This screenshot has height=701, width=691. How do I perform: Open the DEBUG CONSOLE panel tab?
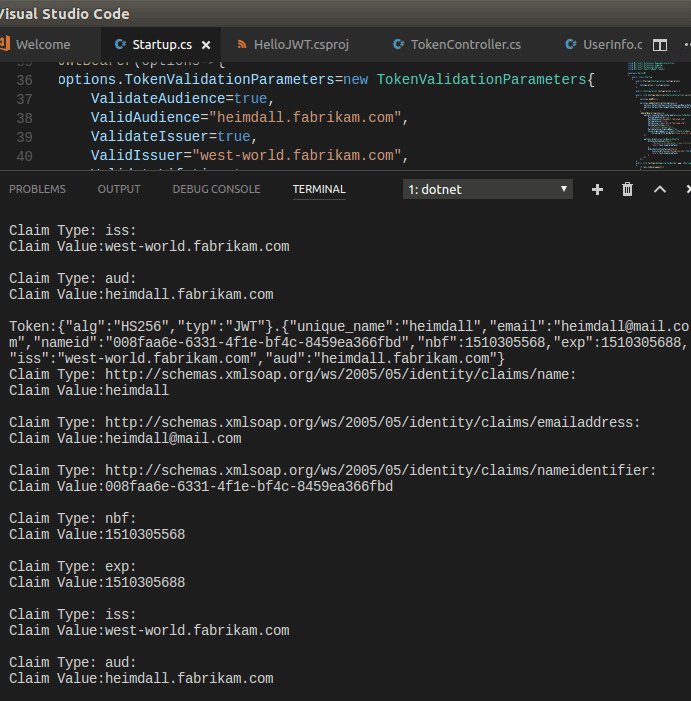[216, 189]
